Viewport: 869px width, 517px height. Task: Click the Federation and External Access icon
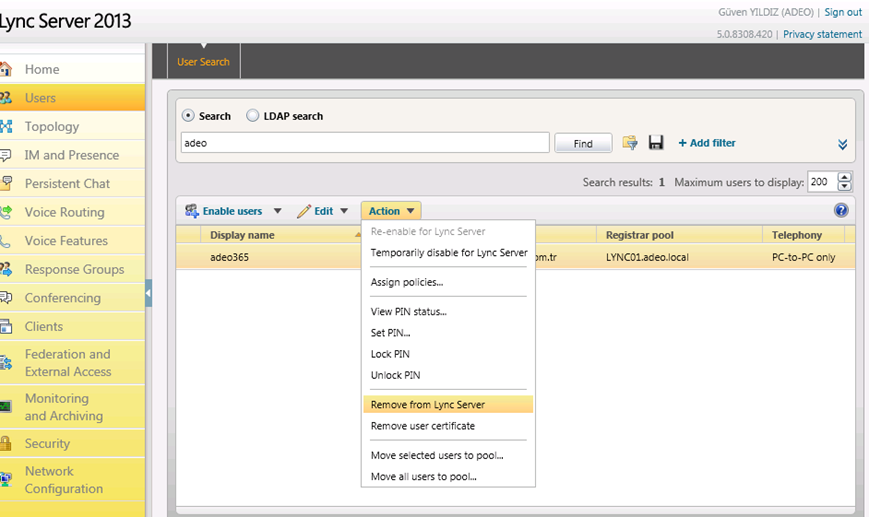coord(6,363)
